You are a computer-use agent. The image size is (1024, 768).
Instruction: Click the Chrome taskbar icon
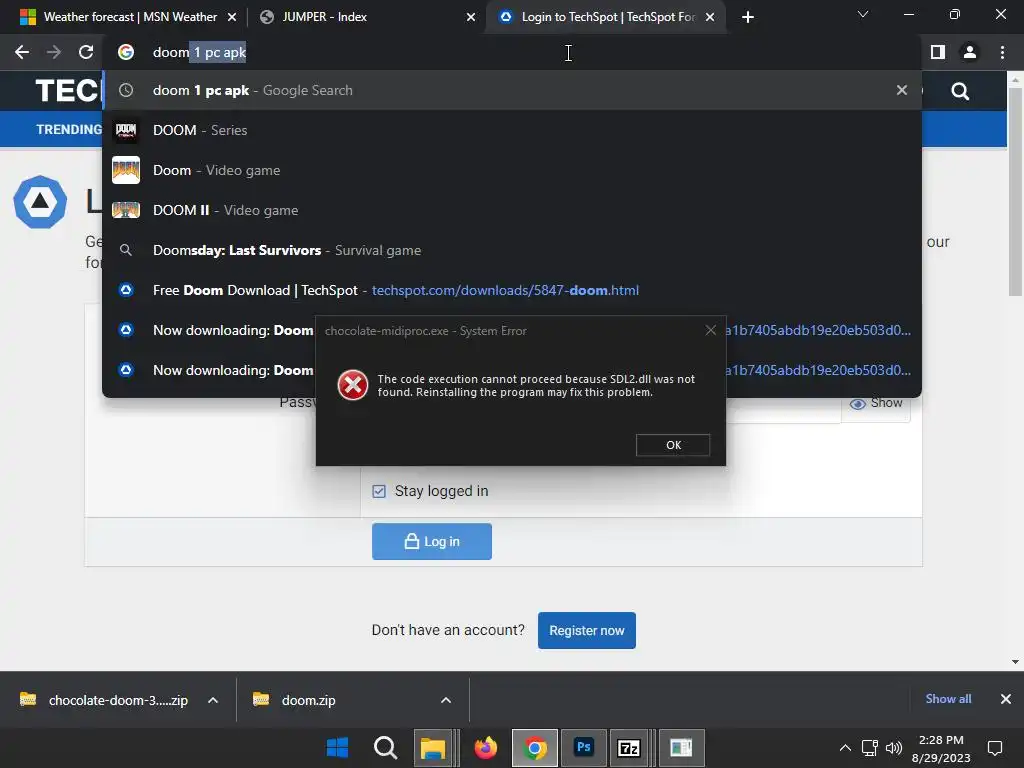pos(535,748)
